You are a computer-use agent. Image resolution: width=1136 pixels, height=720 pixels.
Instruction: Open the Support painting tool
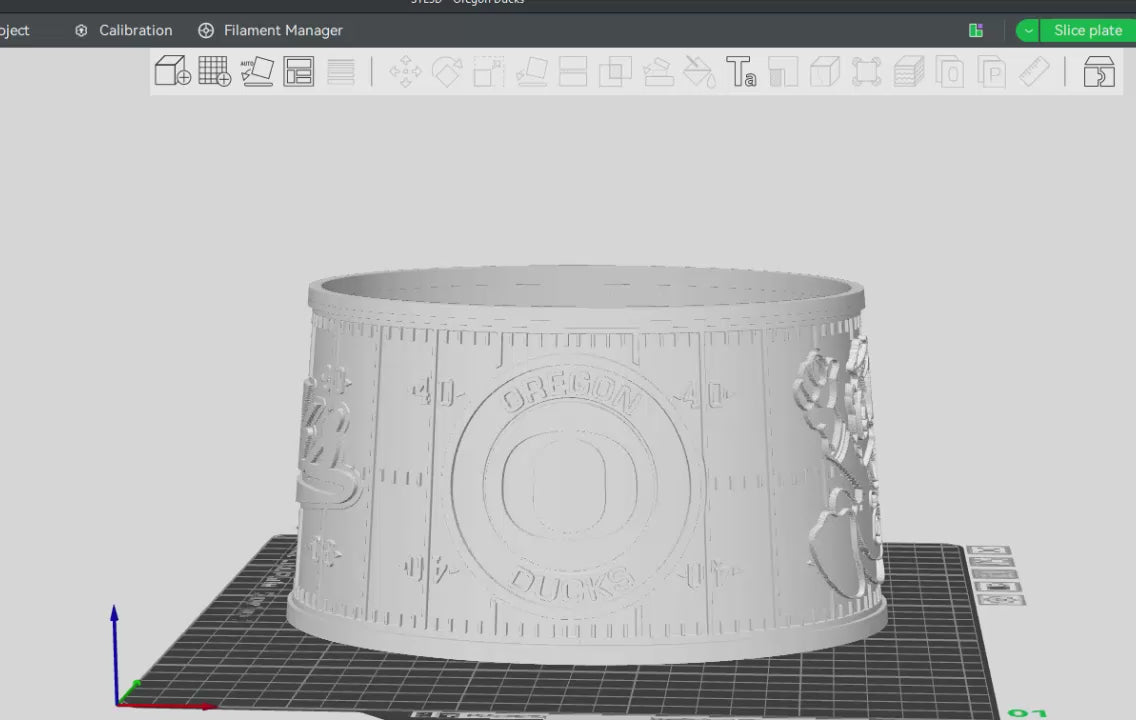[658, 72]
